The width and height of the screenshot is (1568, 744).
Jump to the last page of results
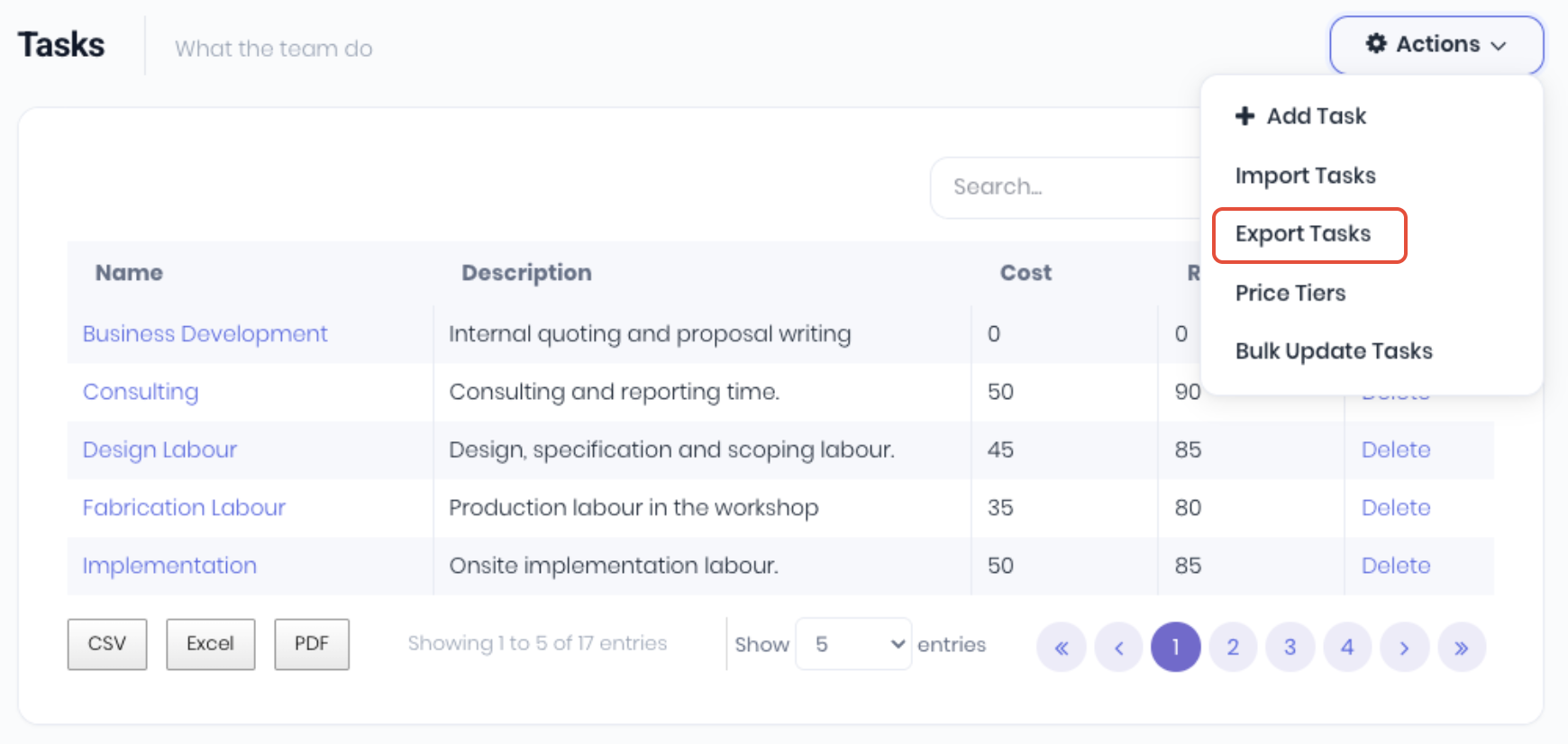(x=1461, y=648)
